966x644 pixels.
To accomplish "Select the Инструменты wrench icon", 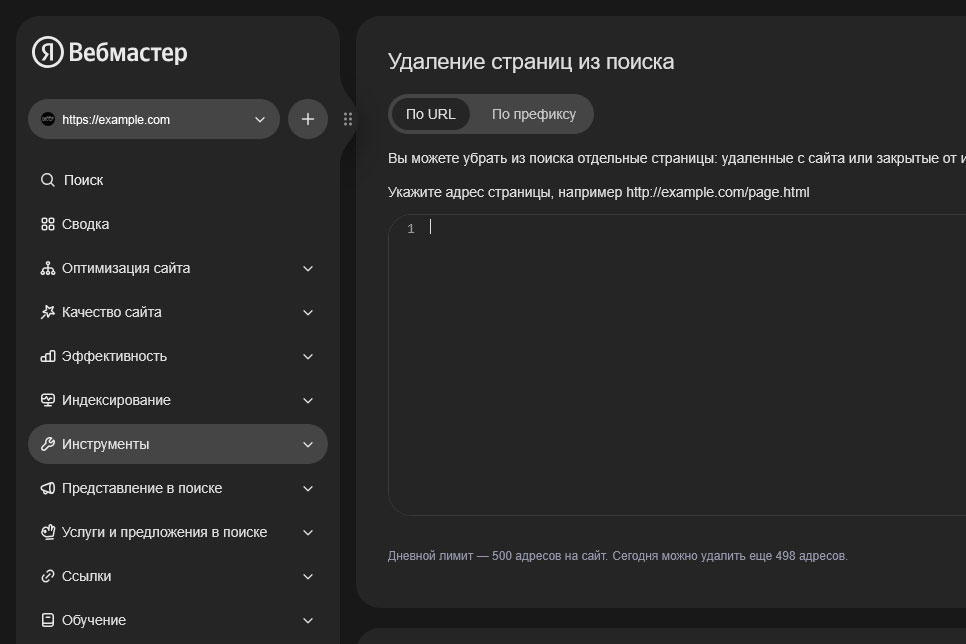I will coord(47,444).
